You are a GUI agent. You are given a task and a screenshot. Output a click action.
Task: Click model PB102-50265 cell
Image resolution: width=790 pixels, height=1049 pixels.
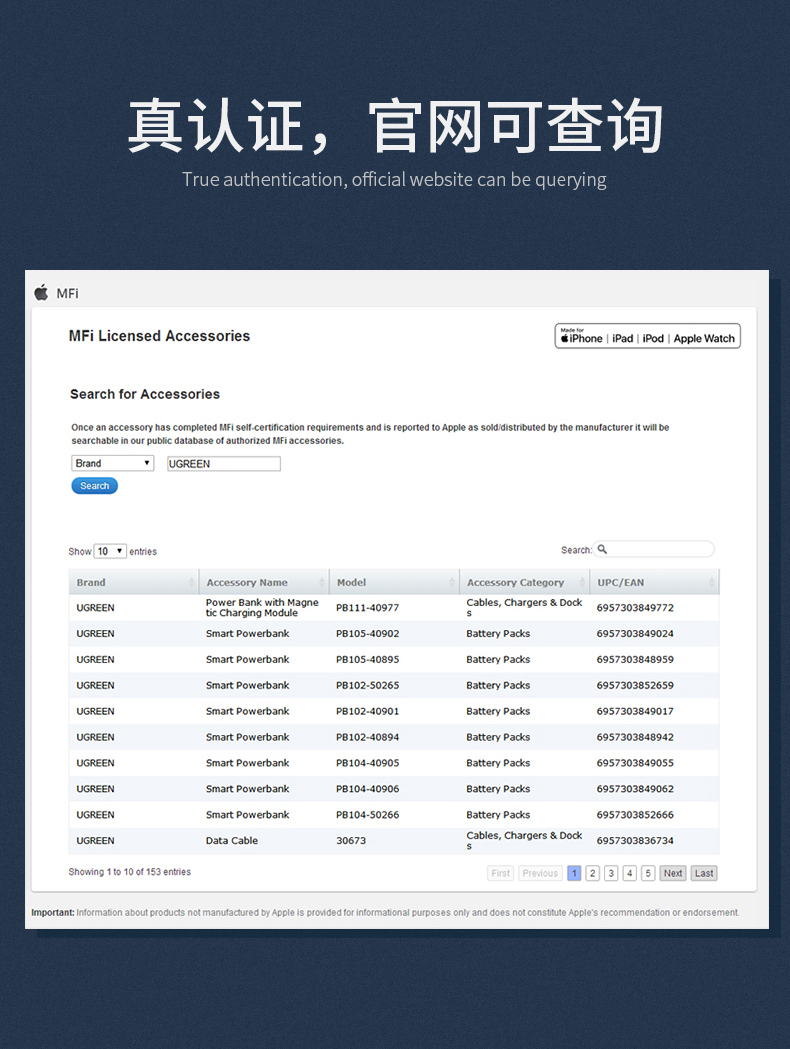[x=367, y=685]
